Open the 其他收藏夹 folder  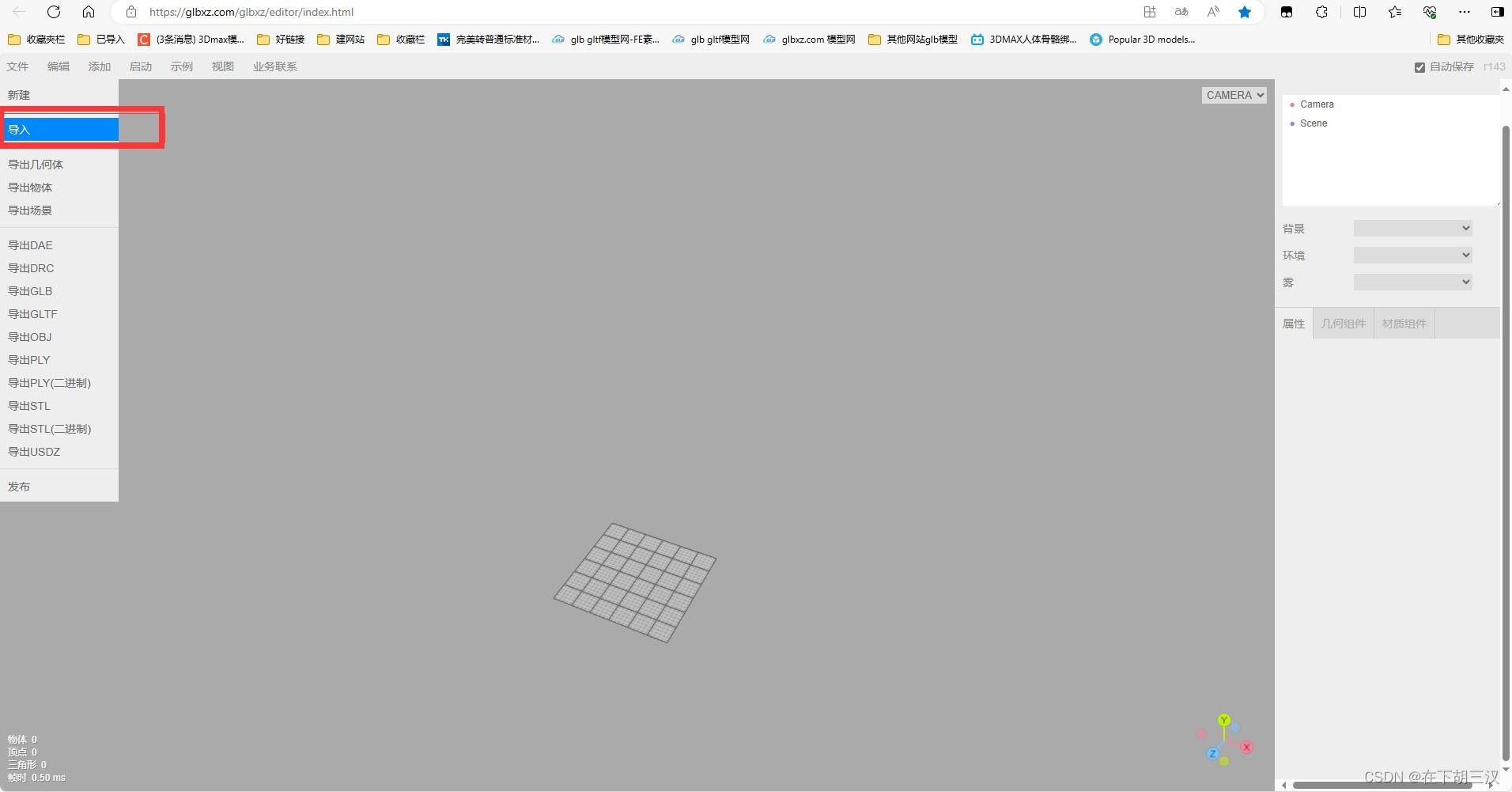click(1471, 39)
